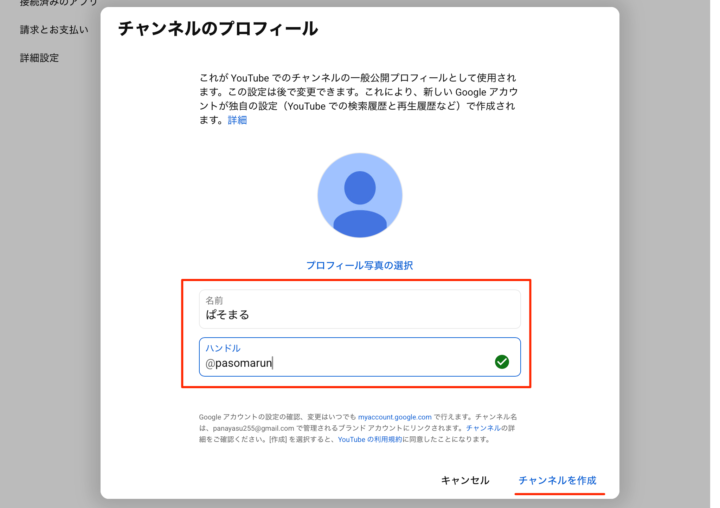
Task: Click the チャンネル link in the fine print
Action: pos(483,427)
